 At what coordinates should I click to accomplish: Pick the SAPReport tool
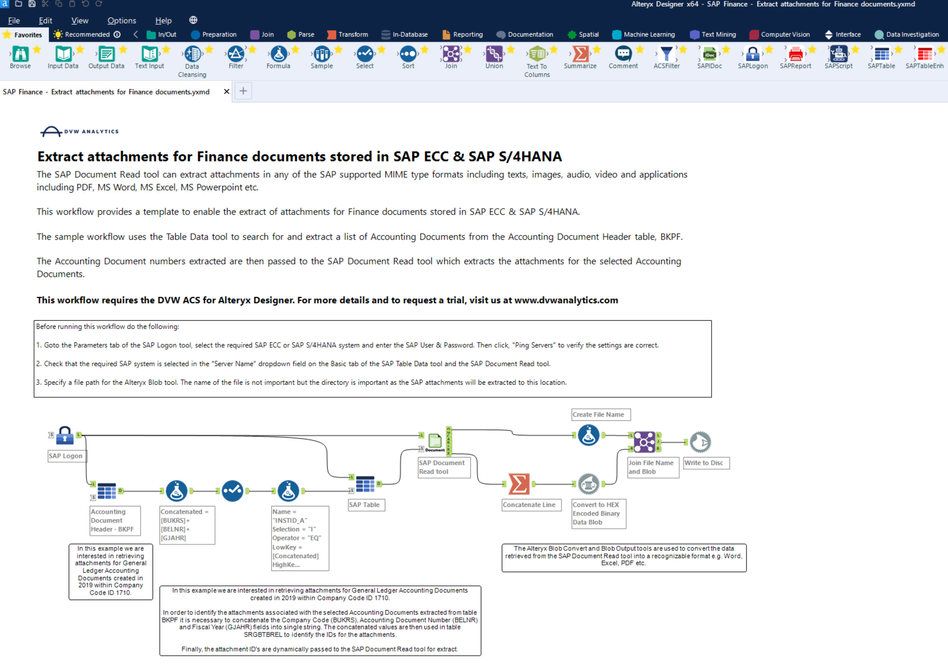pos(796,54)
